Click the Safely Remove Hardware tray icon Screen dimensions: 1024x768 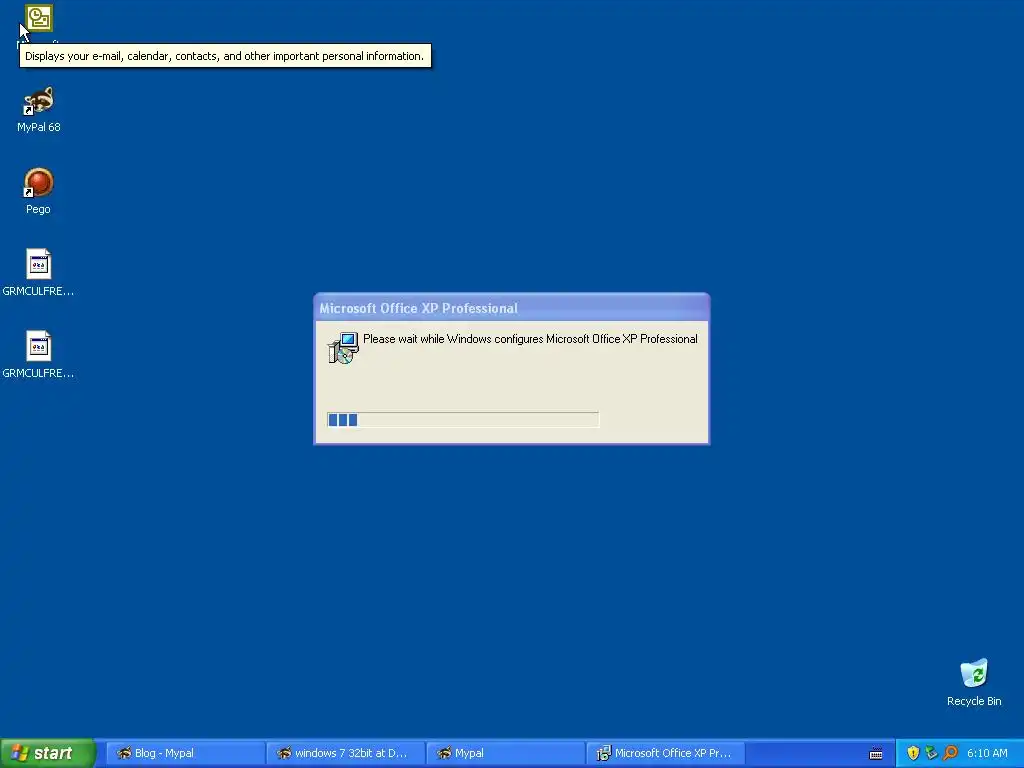click(931, 753)
